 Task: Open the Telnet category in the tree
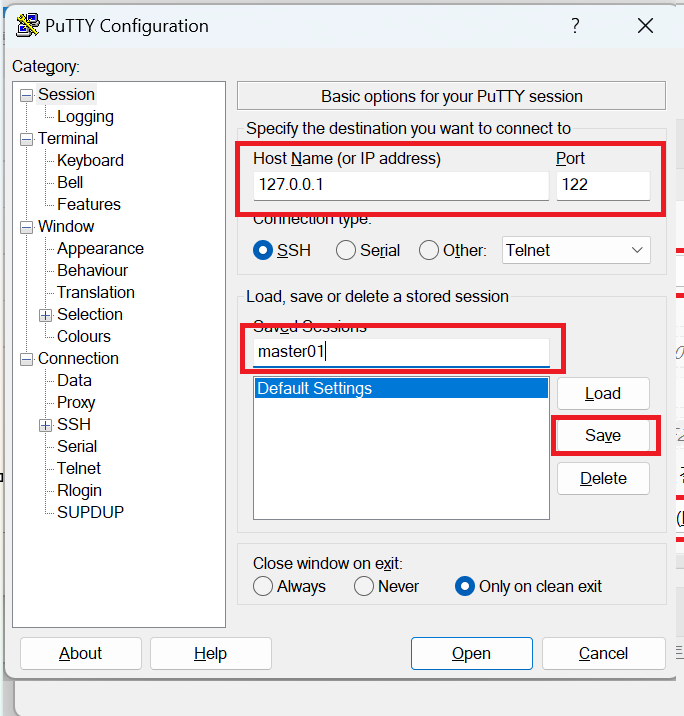pyautogui.click(x=79, y=469)
